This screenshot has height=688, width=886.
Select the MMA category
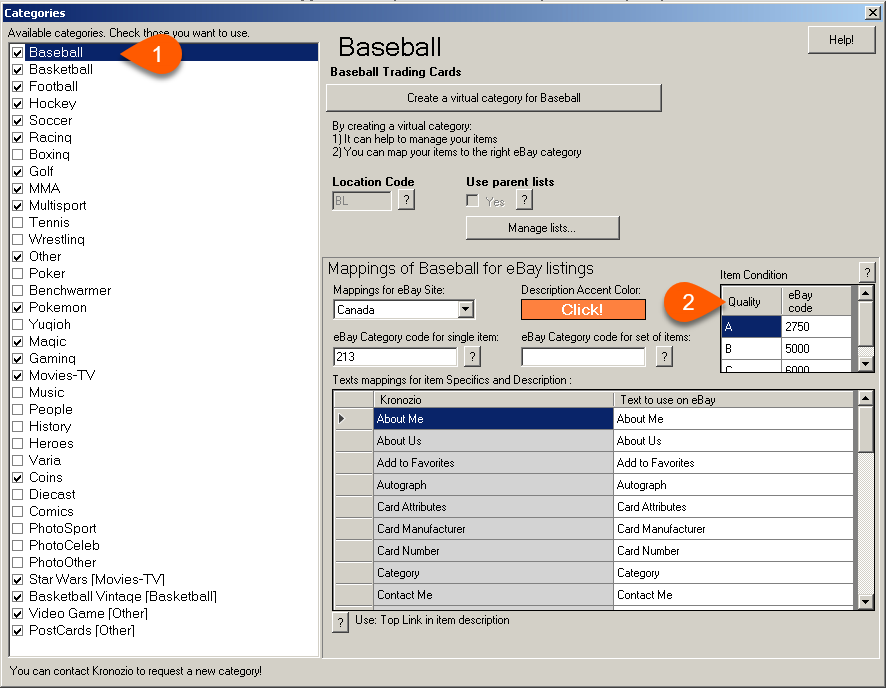pos(45,188)
